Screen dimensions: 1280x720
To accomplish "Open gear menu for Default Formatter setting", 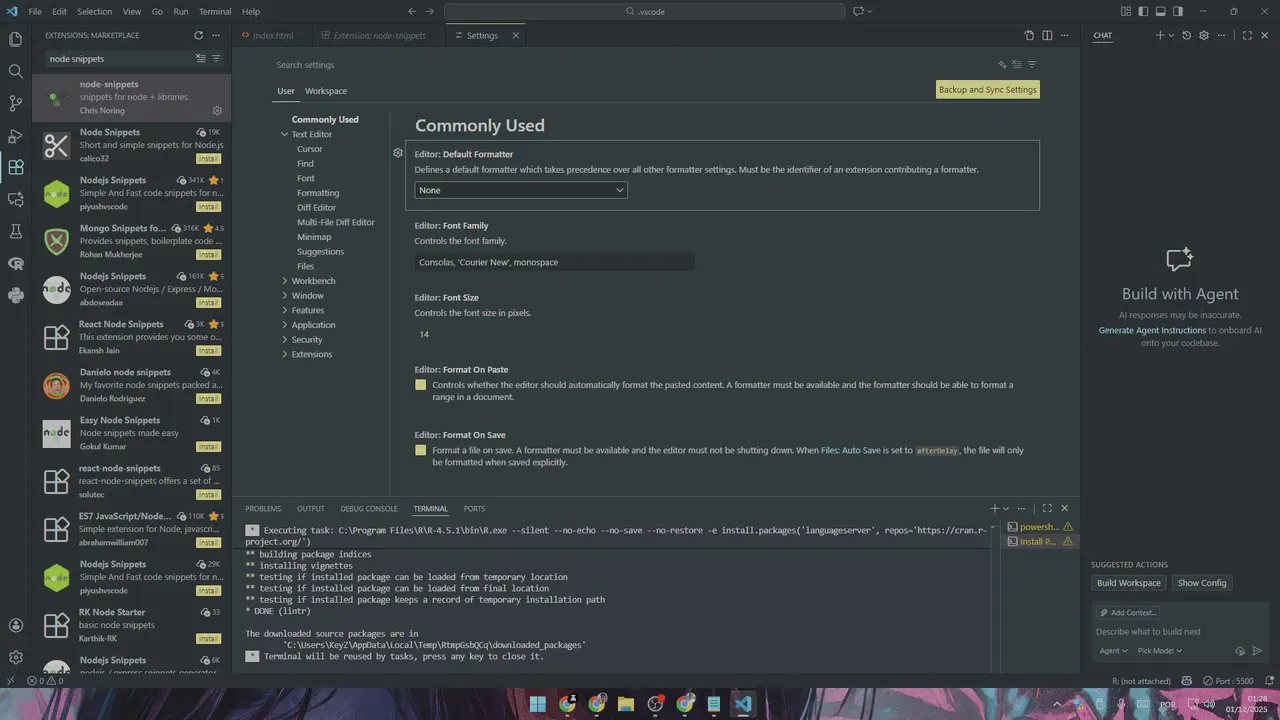I will point(398,154).
